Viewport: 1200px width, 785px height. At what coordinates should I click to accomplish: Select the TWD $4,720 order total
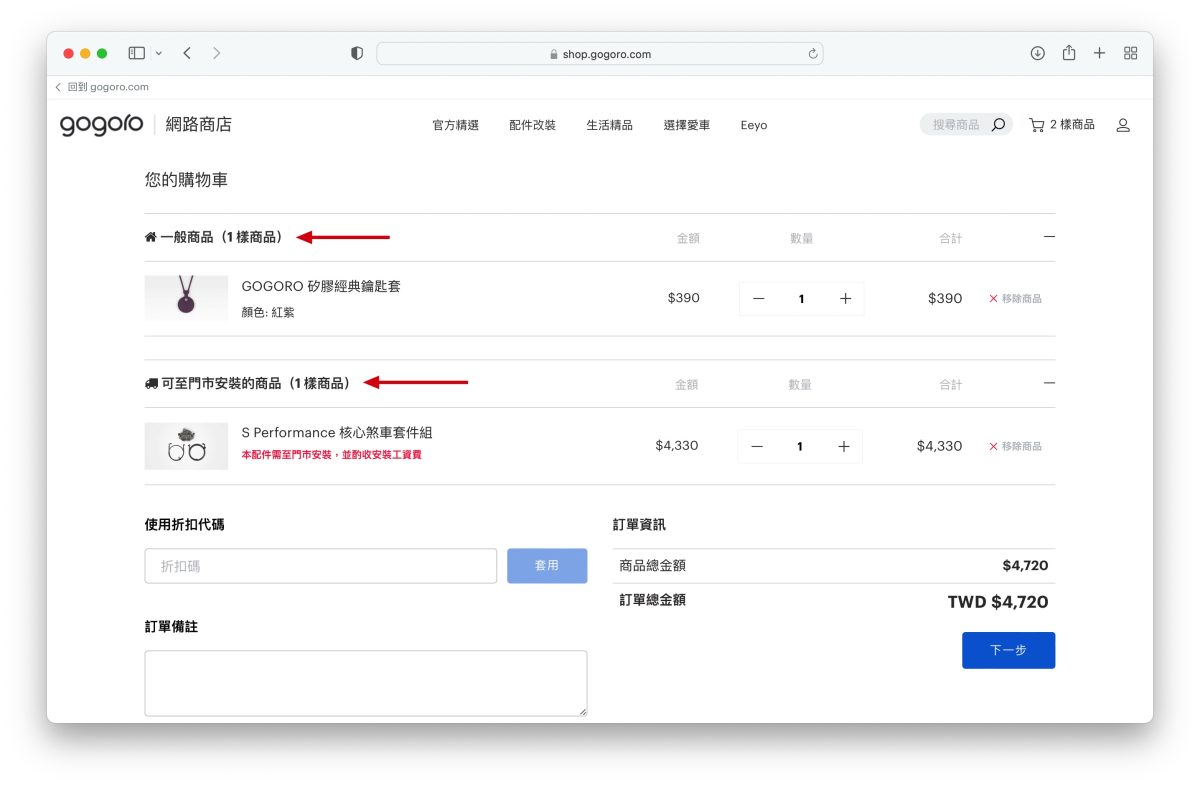point(998,602)
